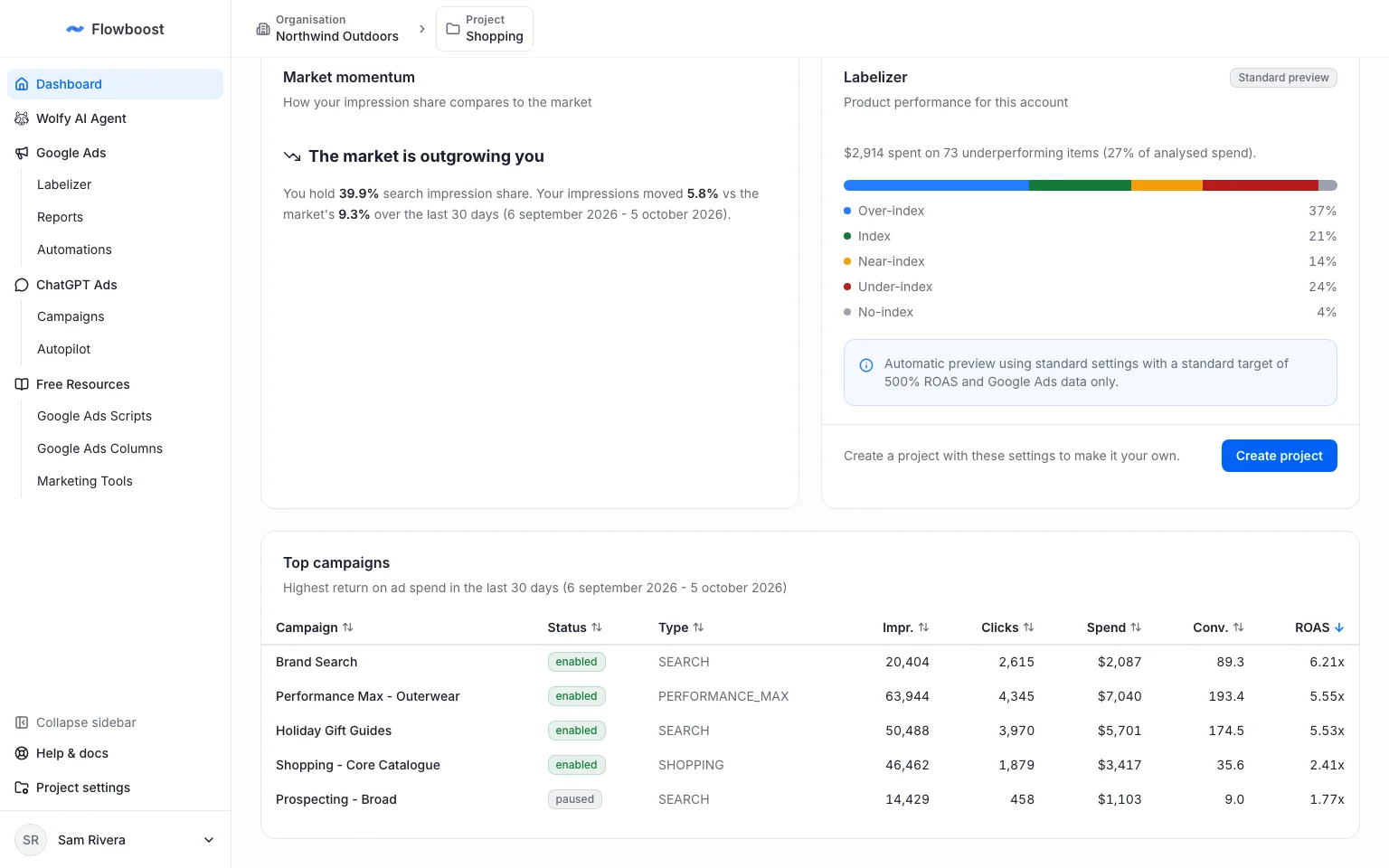The image size is (1389, 868).
Task: Sort table by Spend column
Action: point(1114,627)
